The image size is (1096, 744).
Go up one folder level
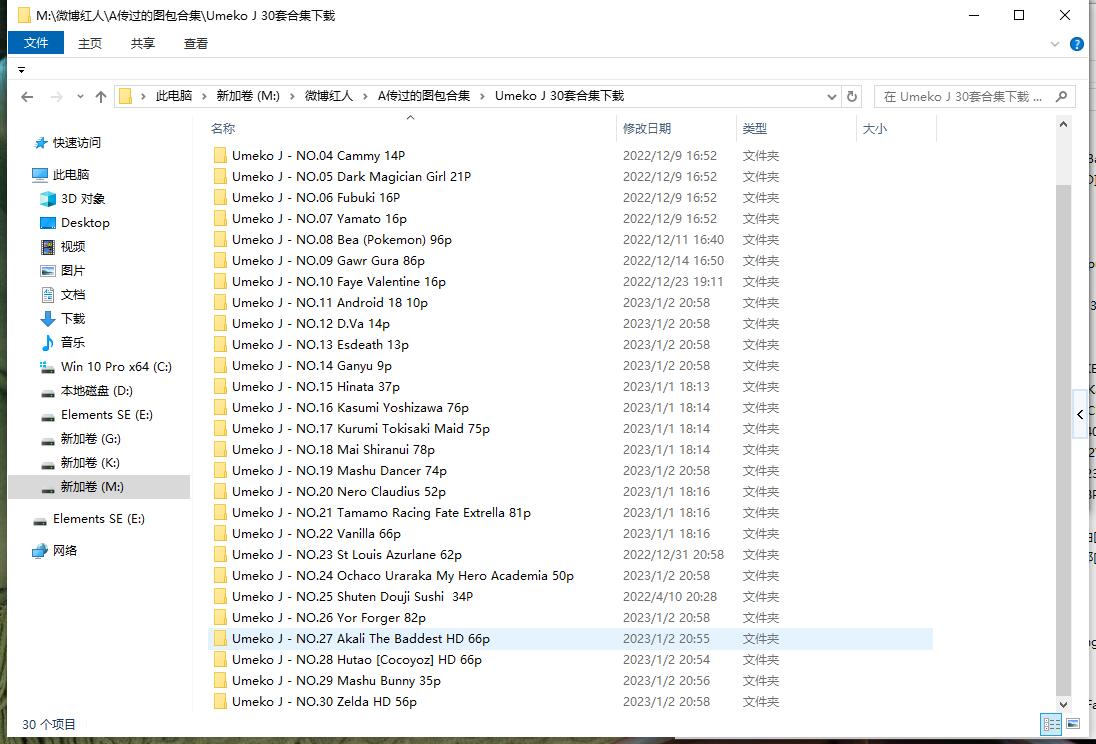101,96
